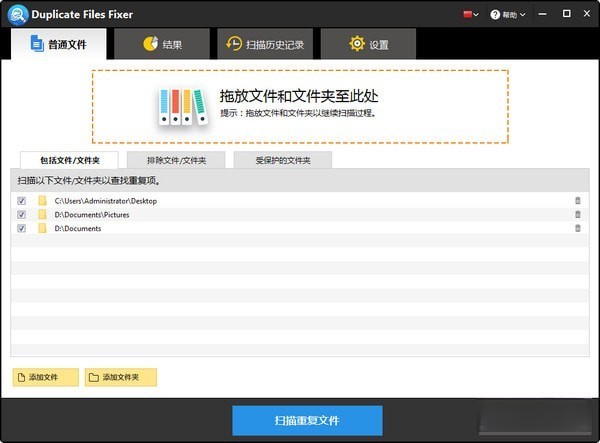This screenshot has height=443, width=600.
Task: Open the language flag dropdown
Action: click(x=471, y=15)
